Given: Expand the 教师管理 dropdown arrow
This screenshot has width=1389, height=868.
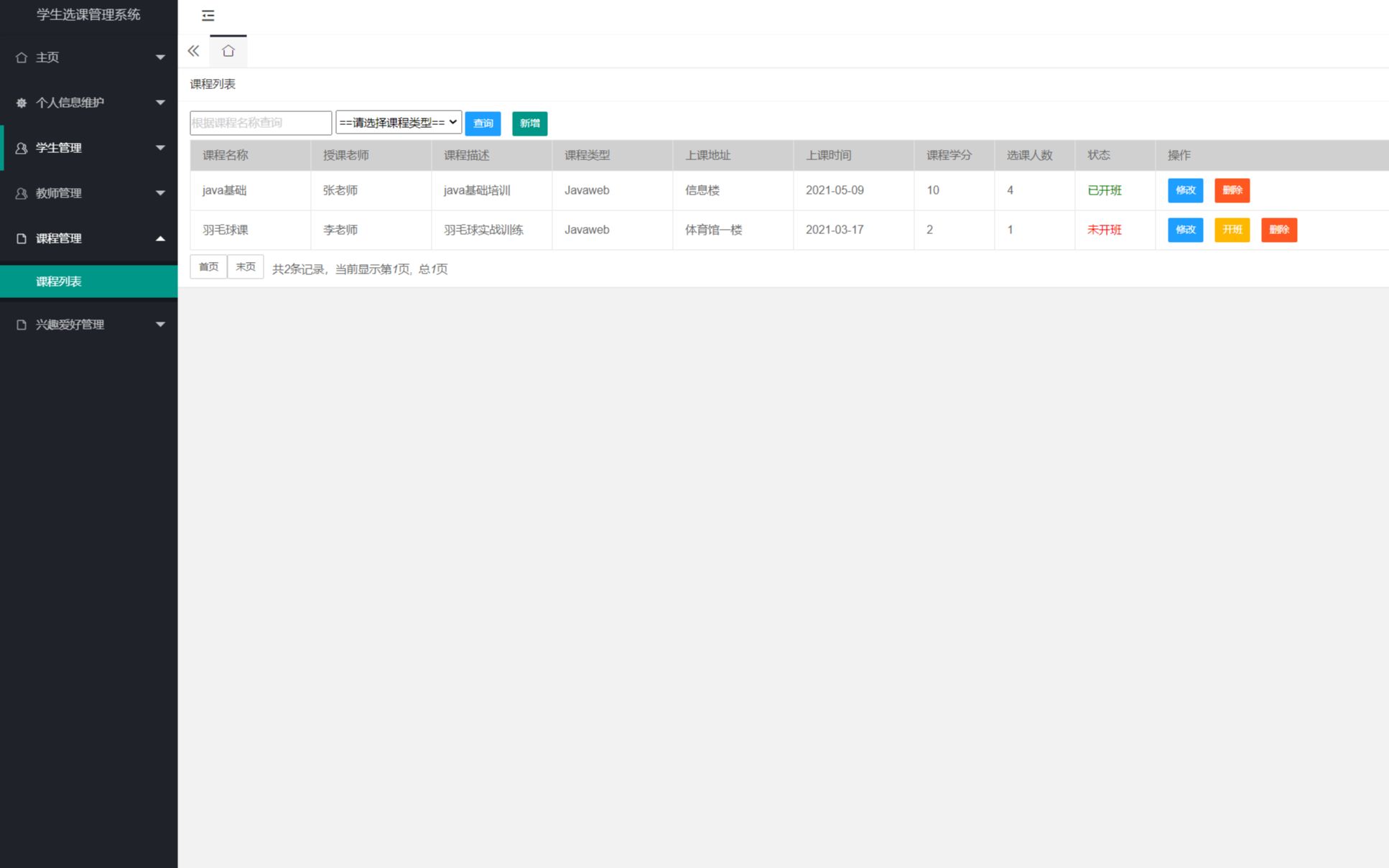Looking at the screenshot, I should 160,193.
